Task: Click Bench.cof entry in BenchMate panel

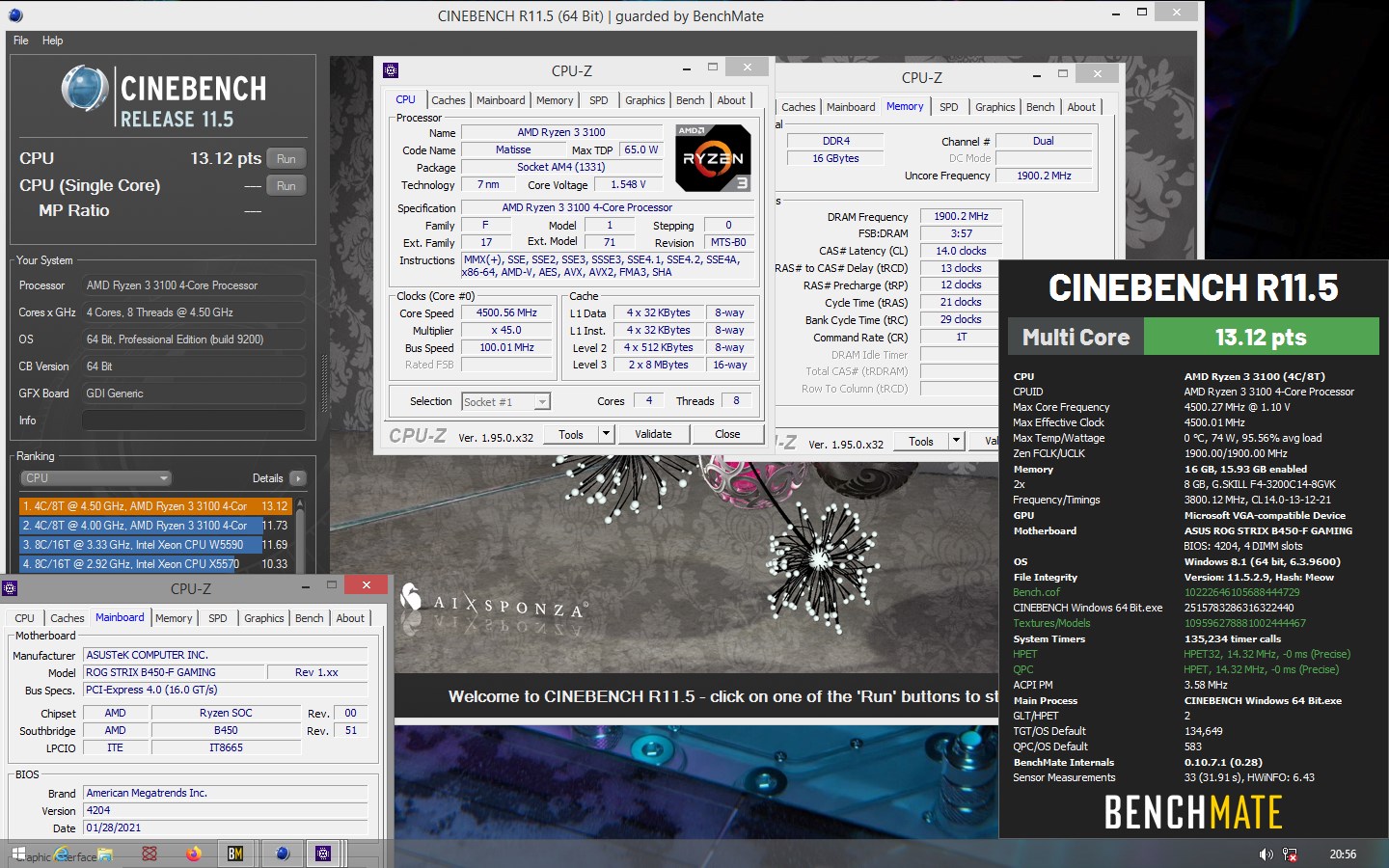Action: click(x=1036, y=592)
